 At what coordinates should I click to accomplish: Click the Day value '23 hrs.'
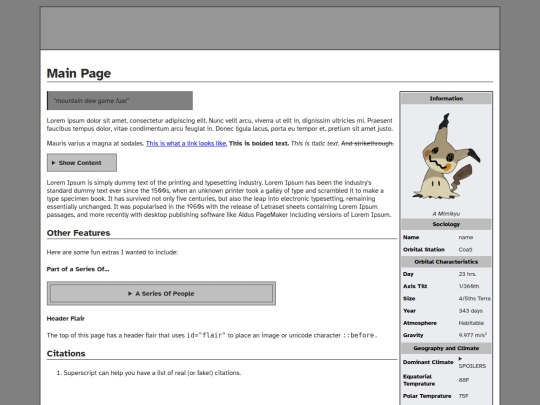click(467, 274)
